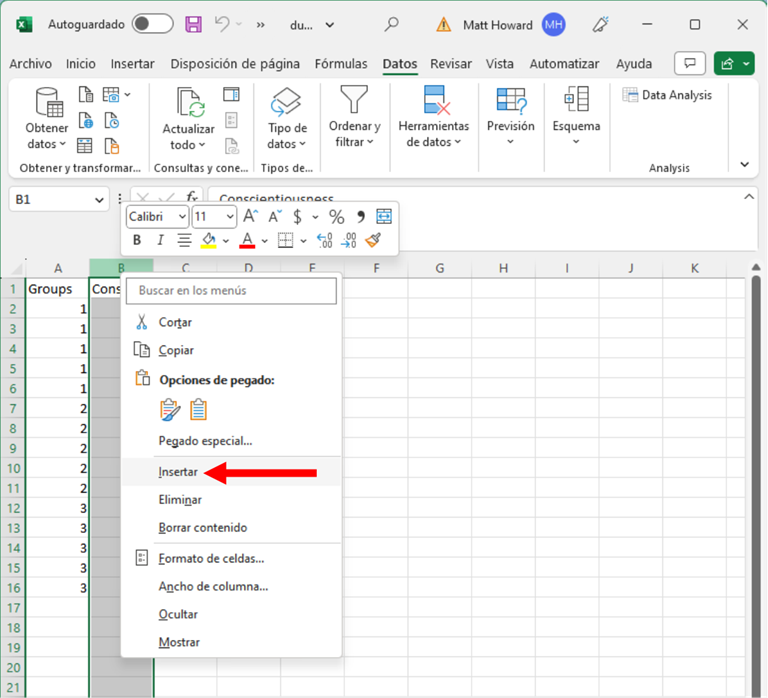The height and width of the screenshot is (698, 768).
Task: Click the Buscar en los menús search field
Action: tap(231, 290)
